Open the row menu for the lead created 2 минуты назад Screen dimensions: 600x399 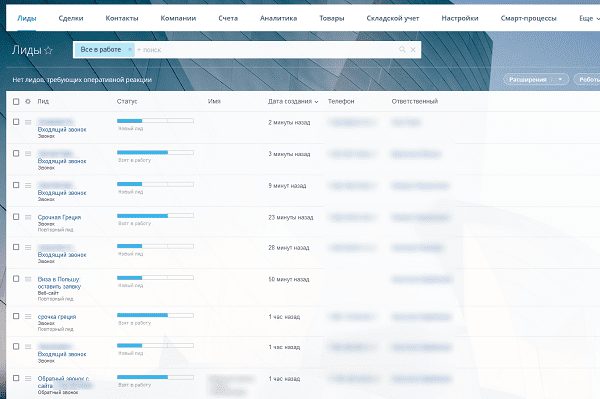pyautogui.click(x=28, y=122)
